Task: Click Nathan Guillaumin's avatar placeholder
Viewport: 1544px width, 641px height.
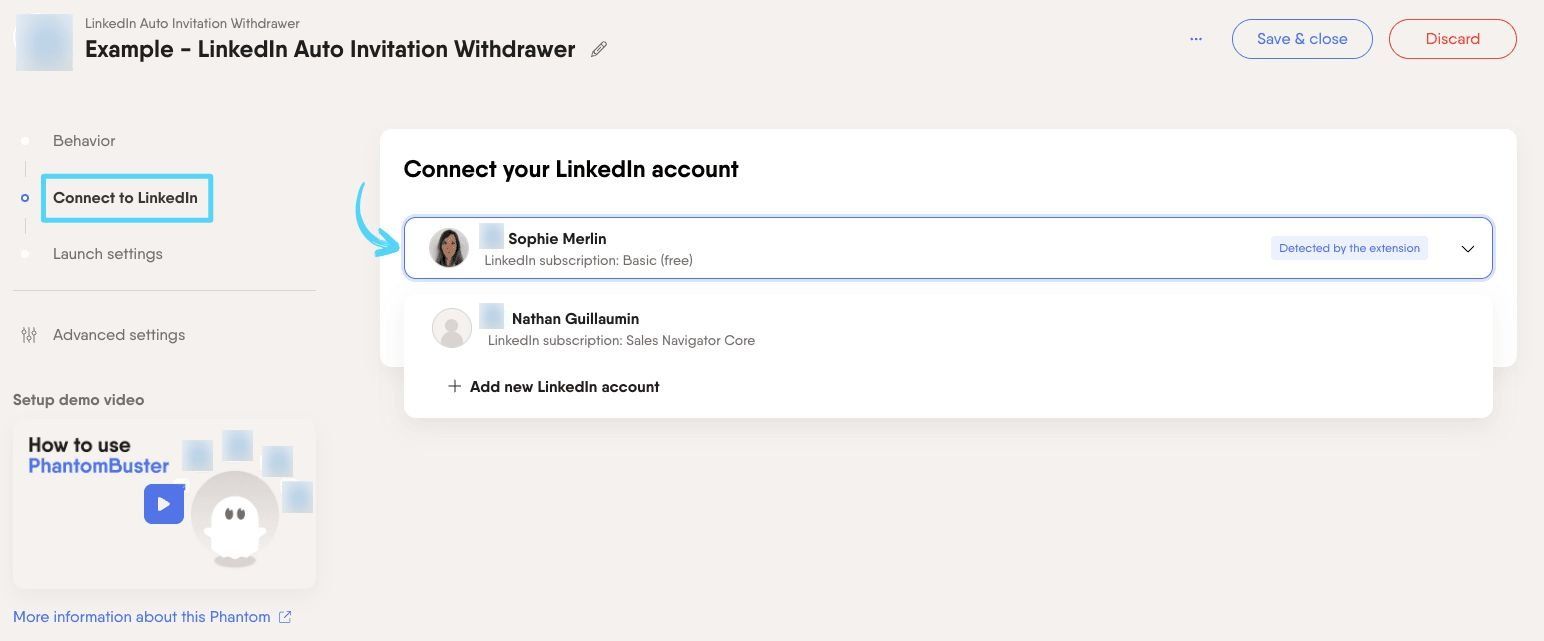Action: (452, 328)
